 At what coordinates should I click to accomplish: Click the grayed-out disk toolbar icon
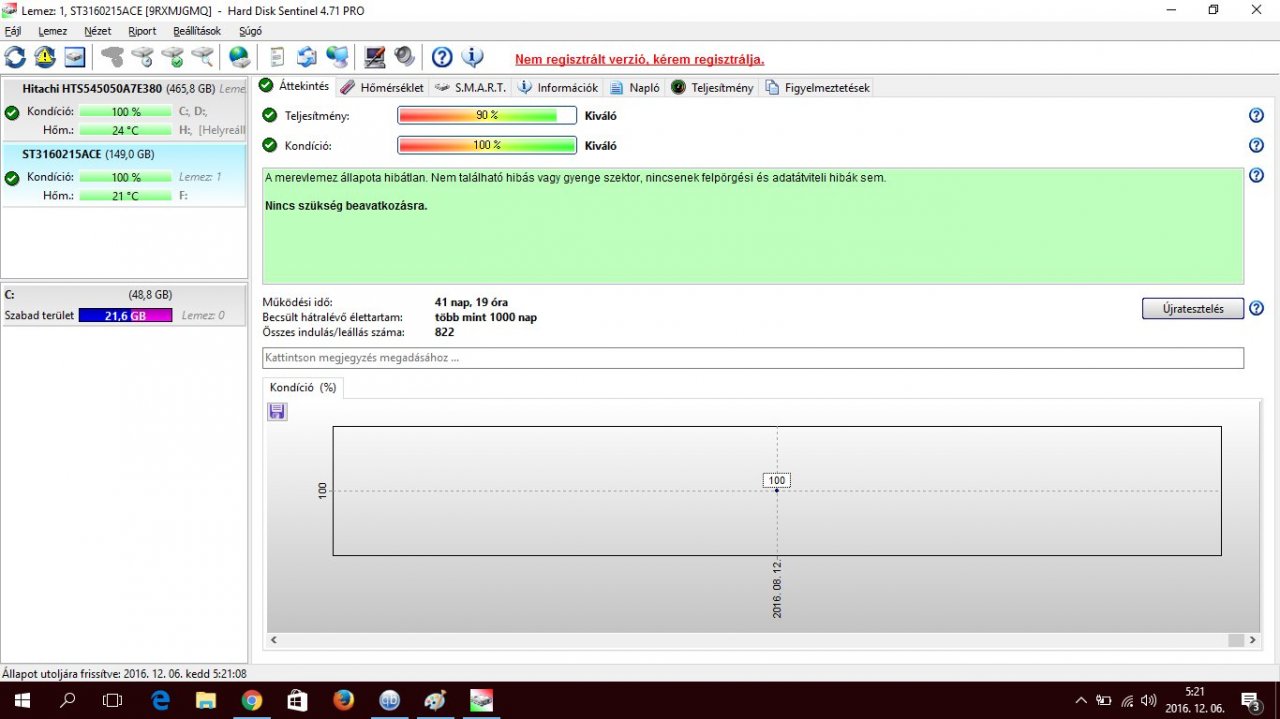pyautogui.click(x=113, y=57)
